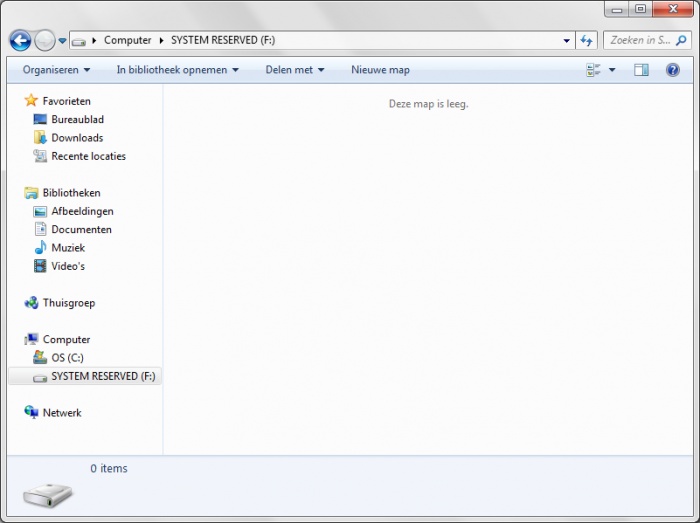Screen dimensions: 700x523
Task: Open the Organiseren menu
Action: click(56, 70)
